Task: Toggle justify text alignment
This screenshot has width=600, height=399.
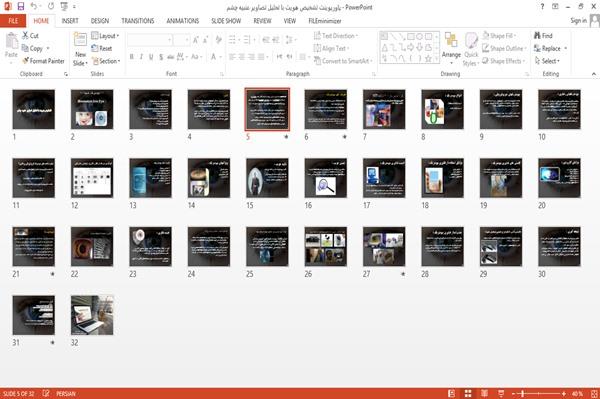Action: [261, 57]
